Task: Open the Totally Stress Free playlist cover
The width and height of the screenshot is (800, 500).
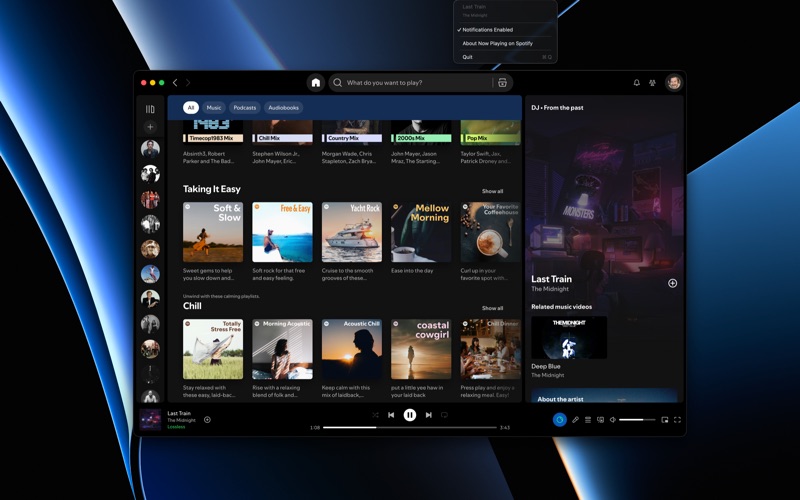Action: [x=213, y=349]
